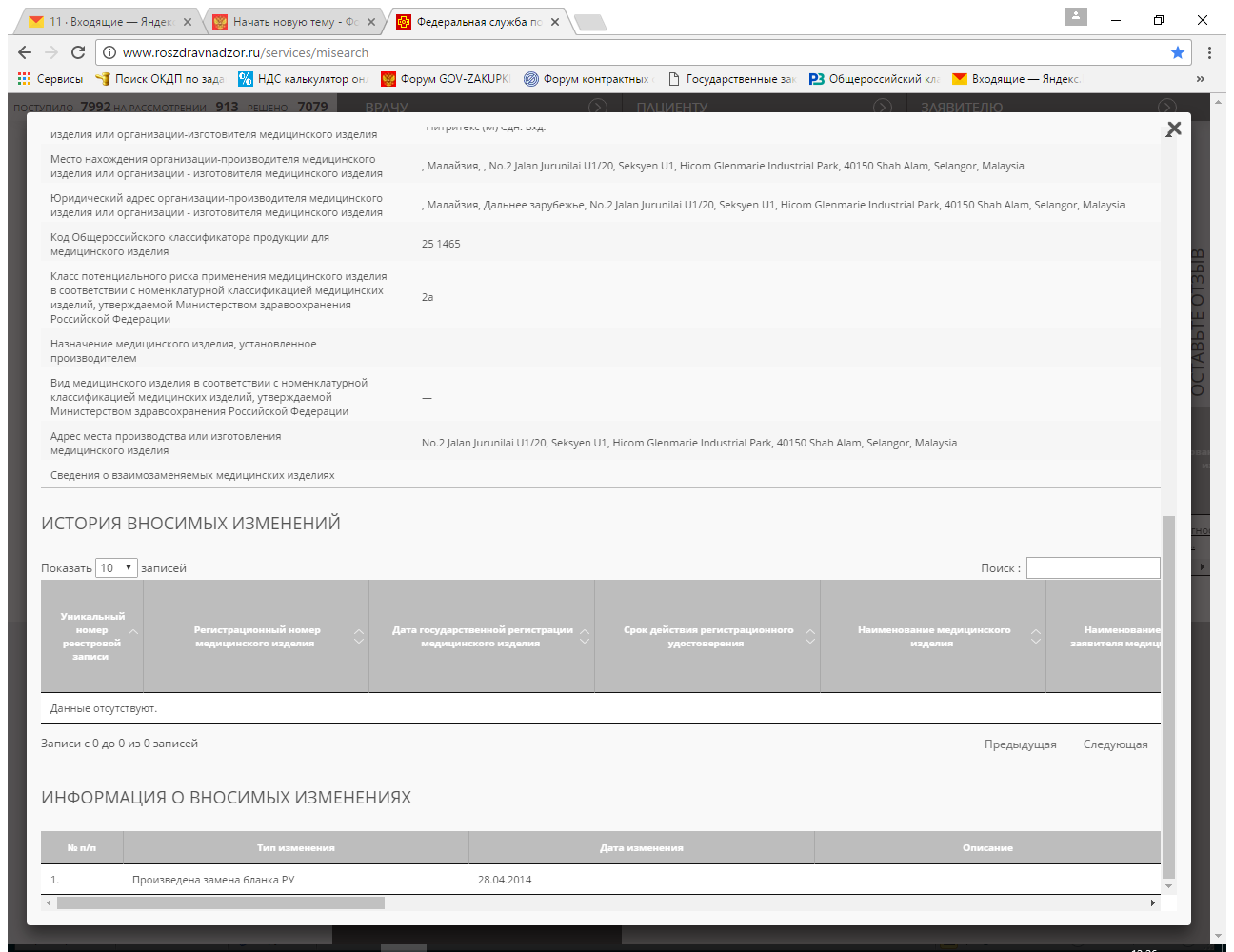Image resolution: width=1234 pixels, height=952 pixels.
Task: Click the Предыдущая pagination link
Action: (1020, 744)
